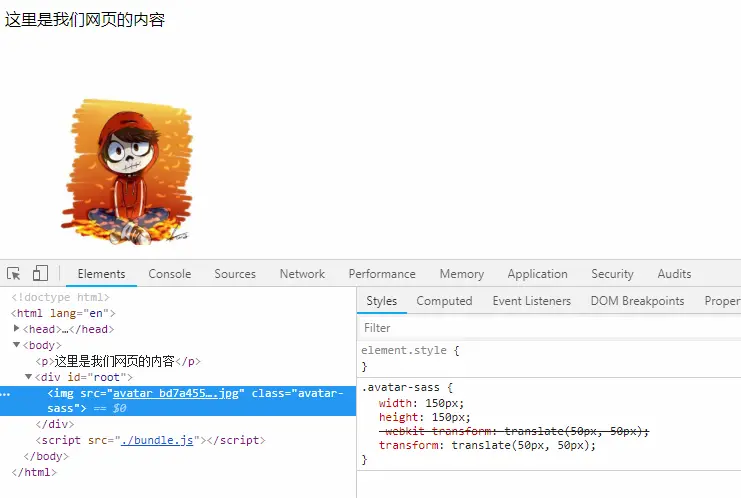The image size is (741, 498).
Task: Collapse the body element tree
Action: point(17,345)
